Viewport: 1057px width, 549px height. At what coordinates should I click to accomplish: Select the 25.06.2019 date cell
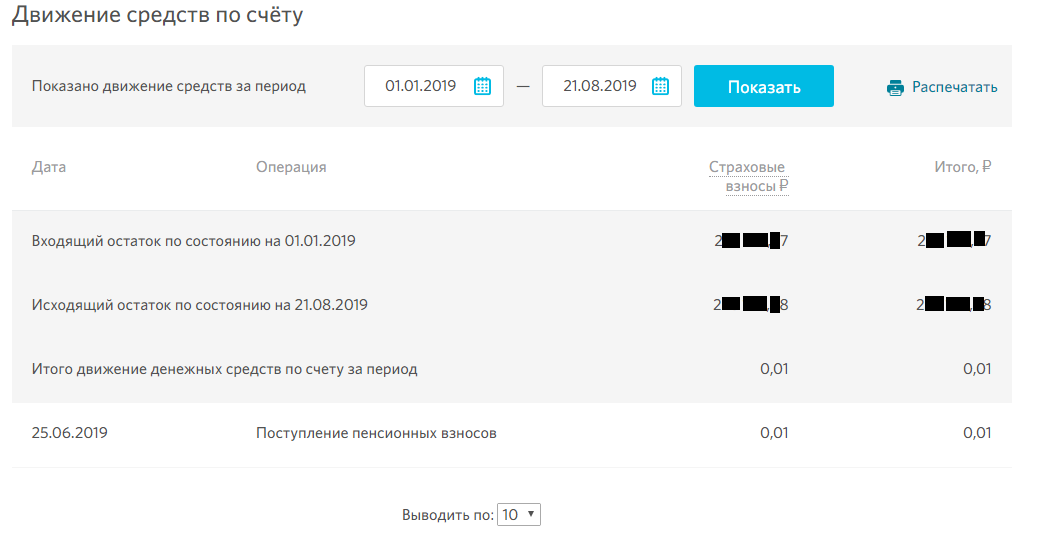click(70, 433)
